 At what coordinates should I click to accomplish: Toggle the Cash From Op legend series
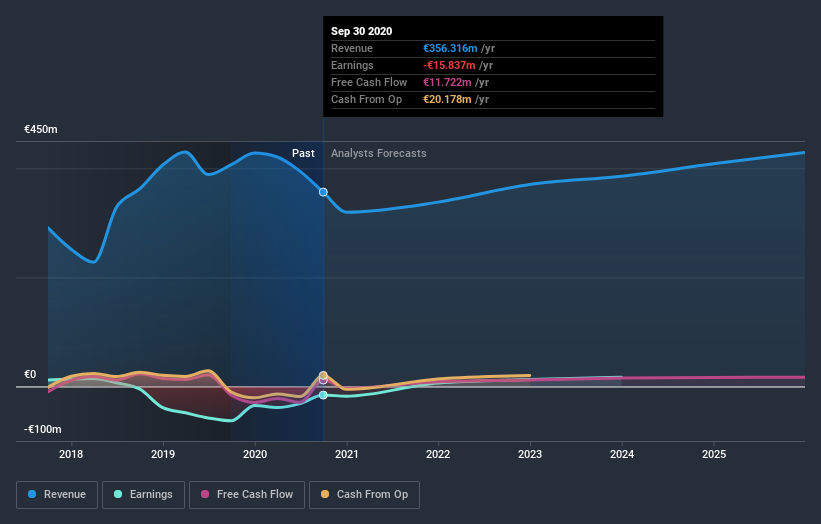pyautogui.click(x=364, y=495)
